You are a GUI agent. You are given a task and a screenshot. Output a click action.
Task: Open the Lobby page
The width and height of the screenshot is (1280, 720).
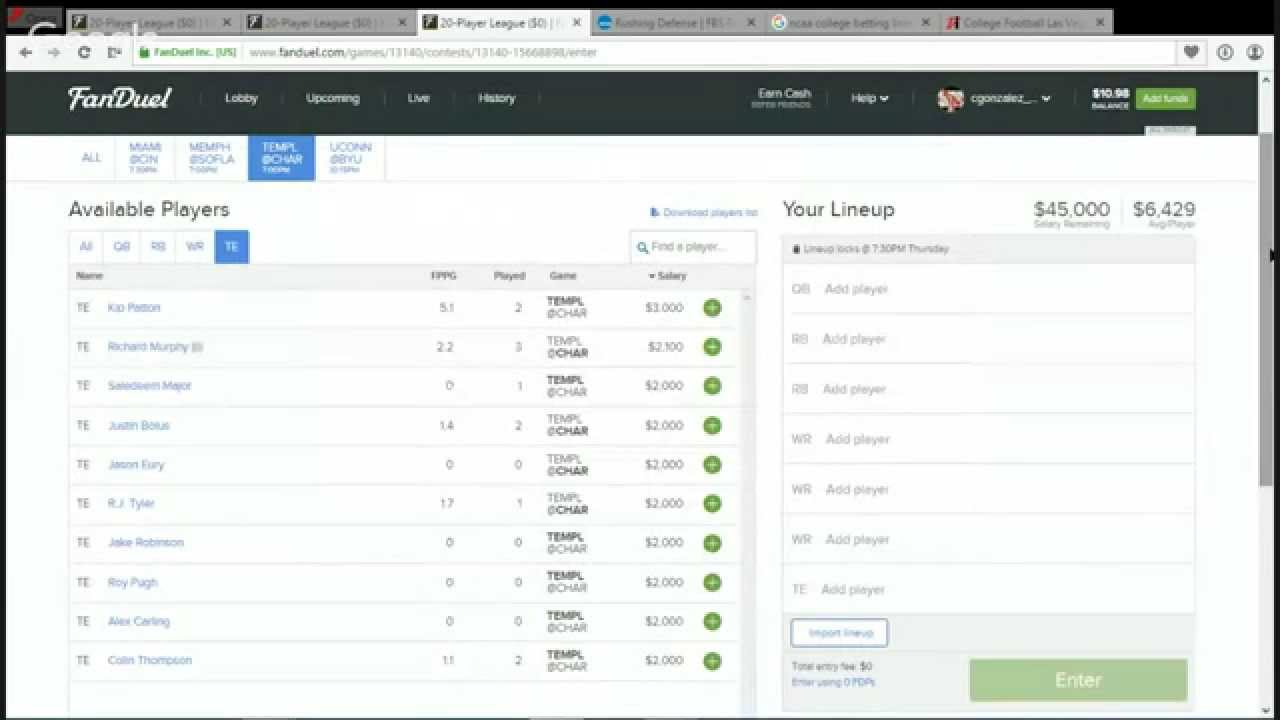coord(241,98)
